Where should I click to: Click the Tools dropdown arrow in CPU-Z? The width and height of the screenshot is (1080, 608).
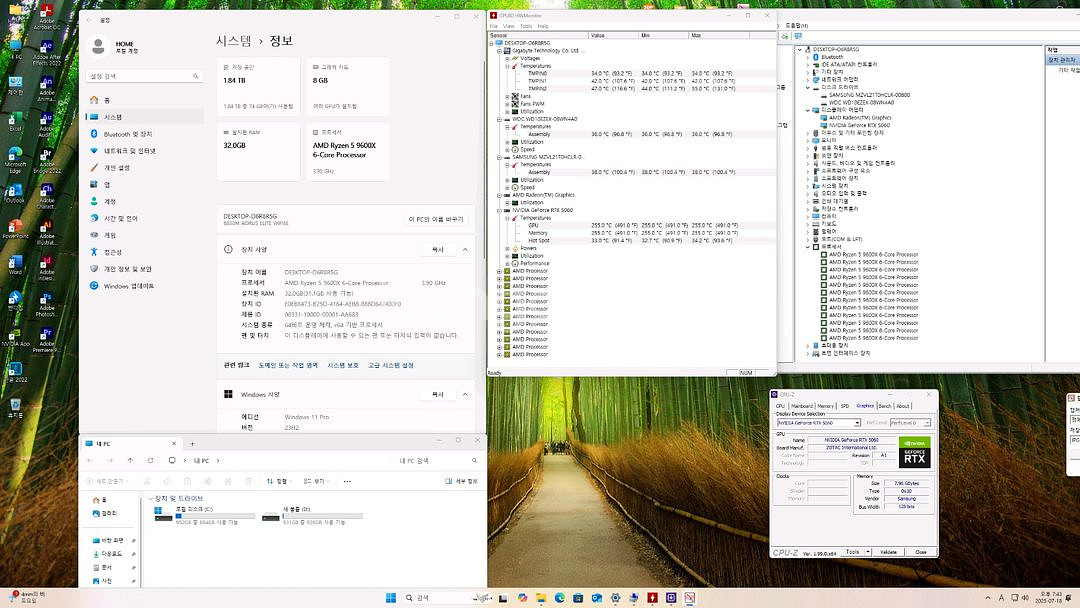[869, 552]
